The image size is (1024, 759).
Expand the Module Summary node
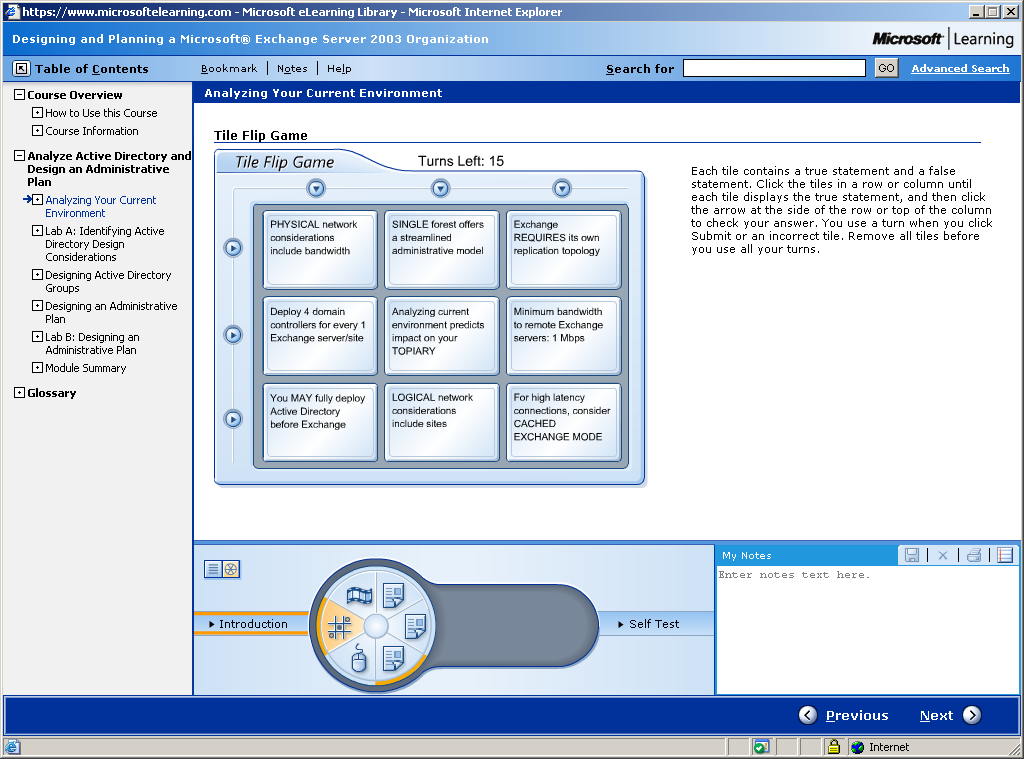click(x=37, y=368)
